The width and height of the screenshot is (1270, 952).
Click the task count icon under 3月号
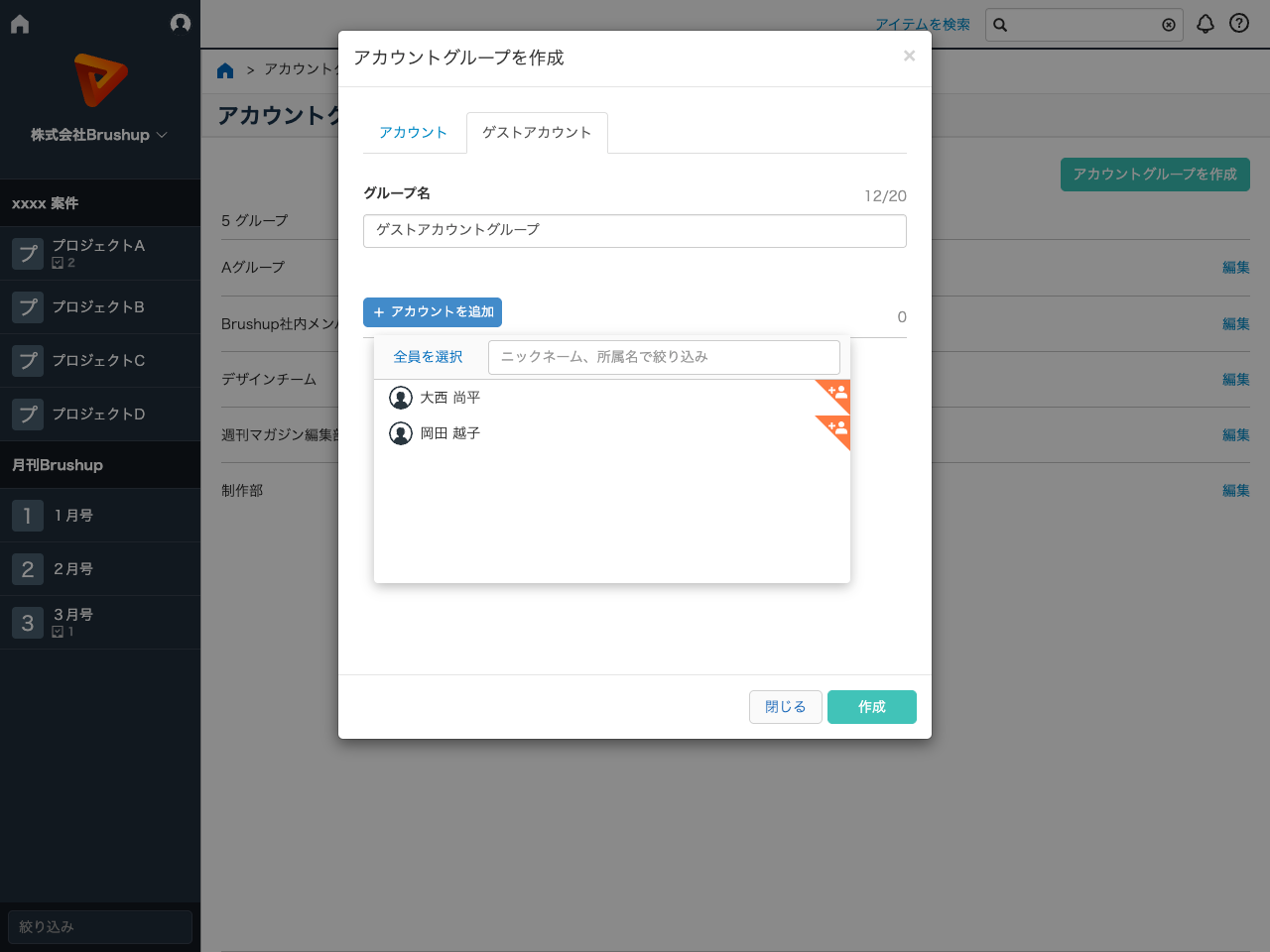[x=58, y=632]
